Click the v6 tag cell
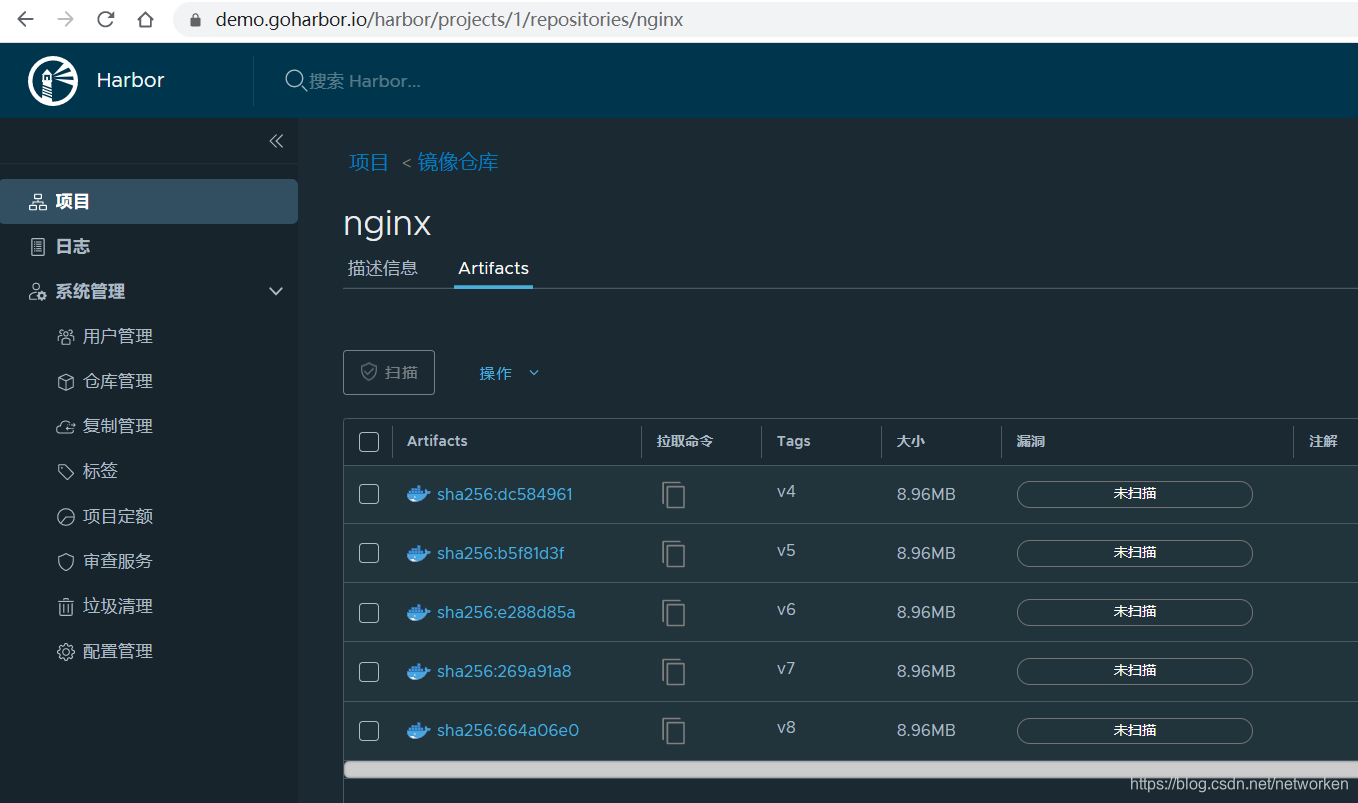The width and height of the screenshot is (1358, 803). [786, 609]
